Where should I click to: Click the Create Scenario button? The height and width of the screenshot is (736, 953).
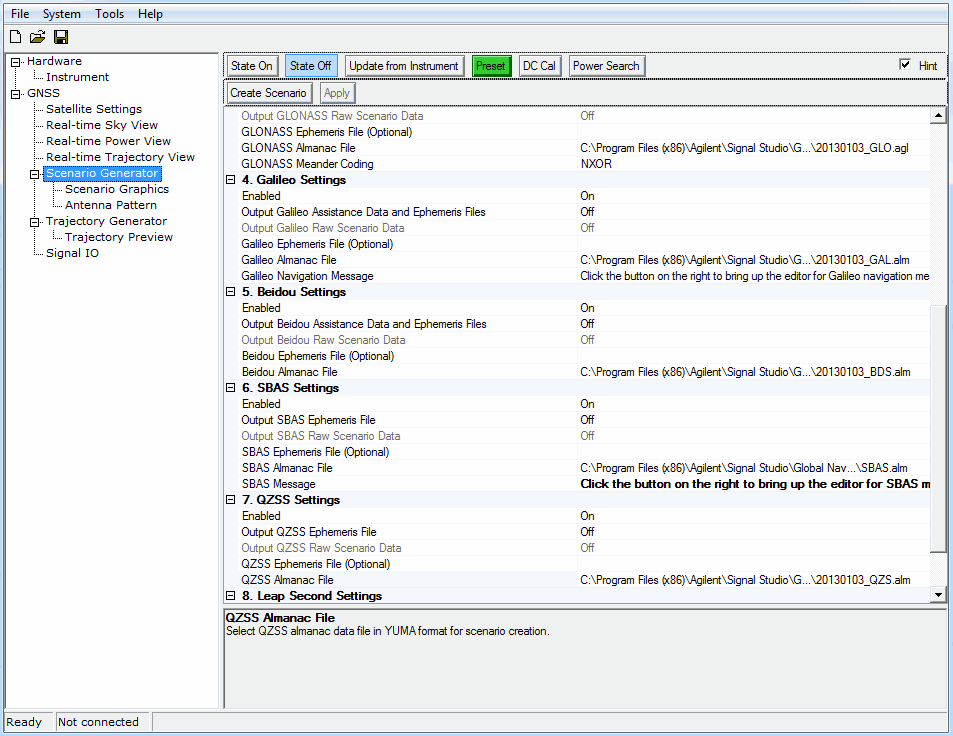(268, 93)
